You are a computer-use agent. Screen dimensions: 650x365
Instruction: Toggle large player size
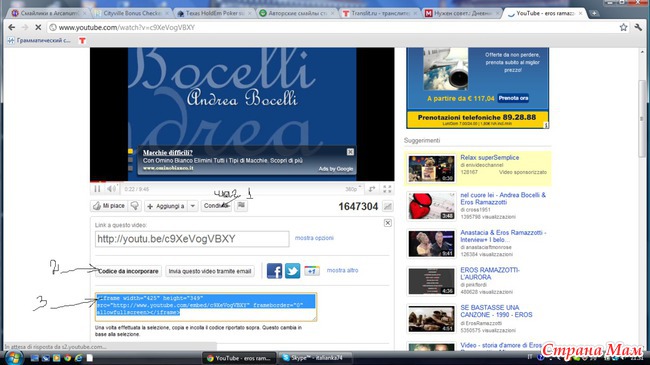[372, 189]
